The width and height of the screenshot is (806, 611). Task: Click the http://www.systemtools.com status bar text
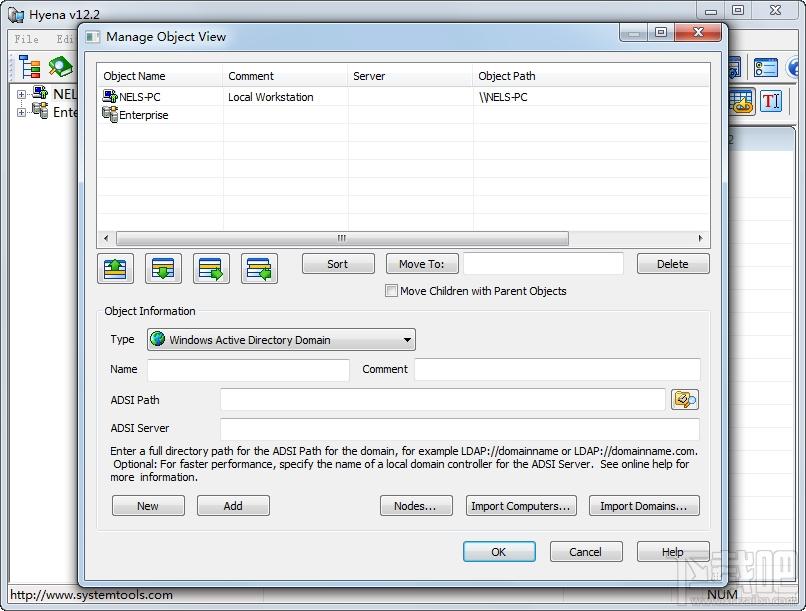[x=91, y=595]
